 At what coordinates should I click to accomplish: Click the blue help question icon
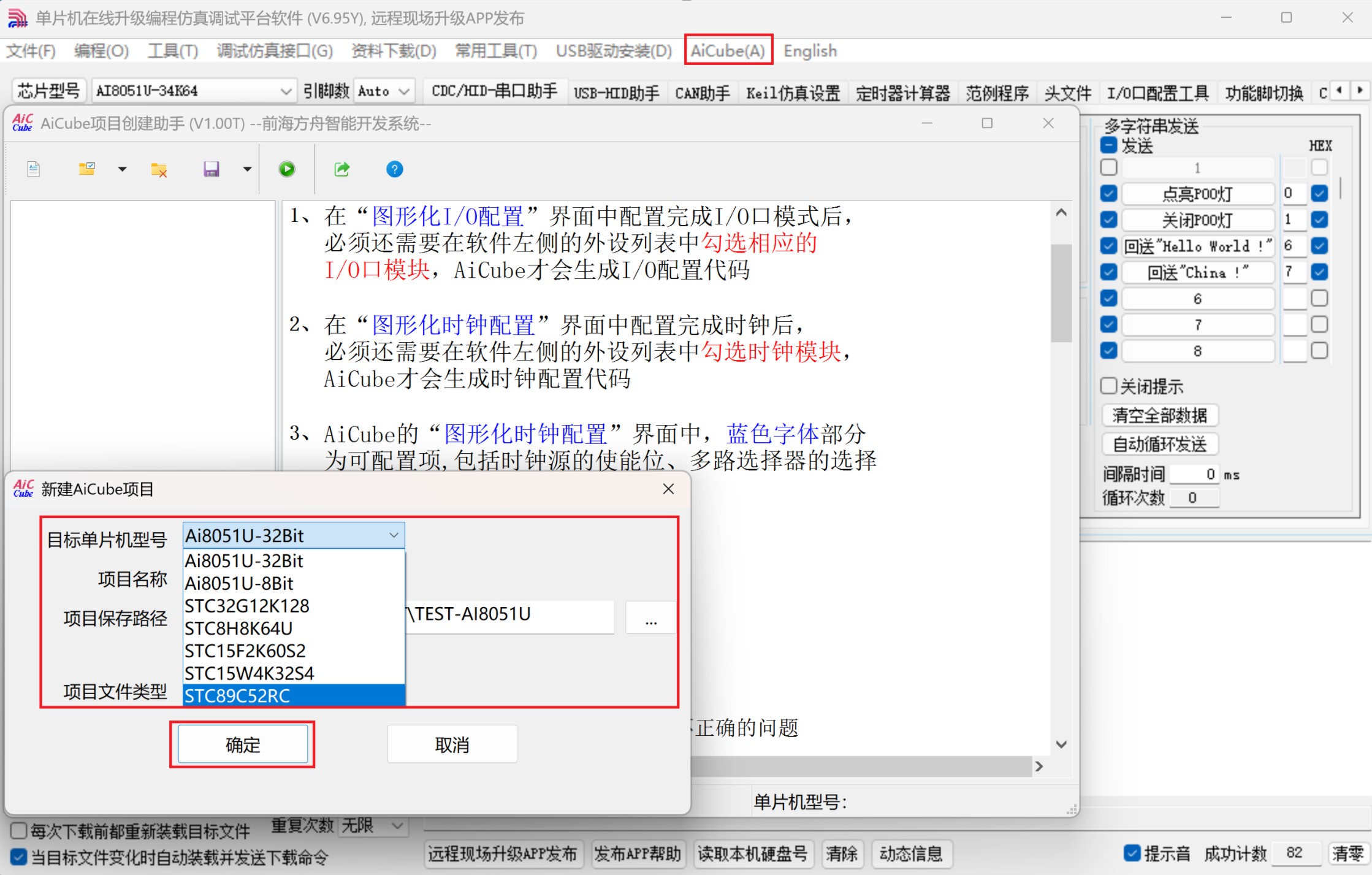(395, 169)
